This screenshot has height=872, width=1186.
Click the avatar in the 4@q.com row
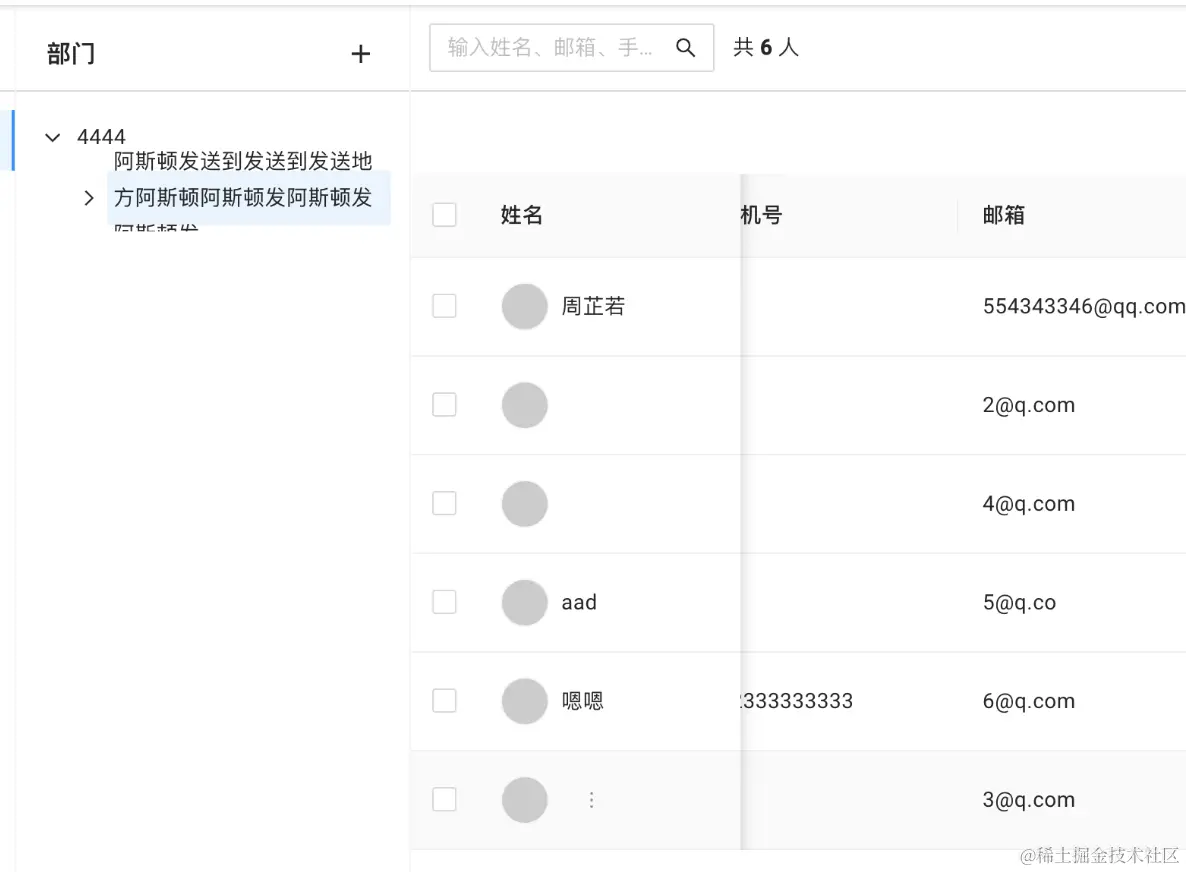[524, 504]
